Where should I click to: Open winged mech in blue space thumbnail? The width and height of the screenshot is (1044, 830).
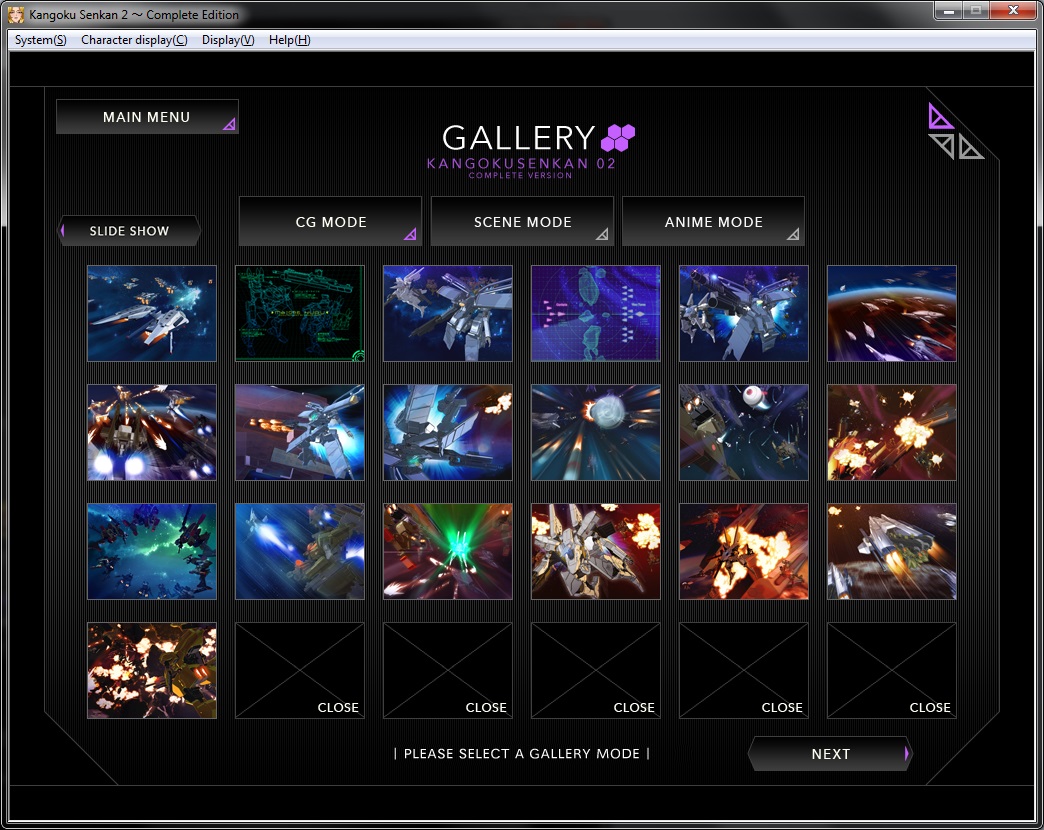click(447, 313)
